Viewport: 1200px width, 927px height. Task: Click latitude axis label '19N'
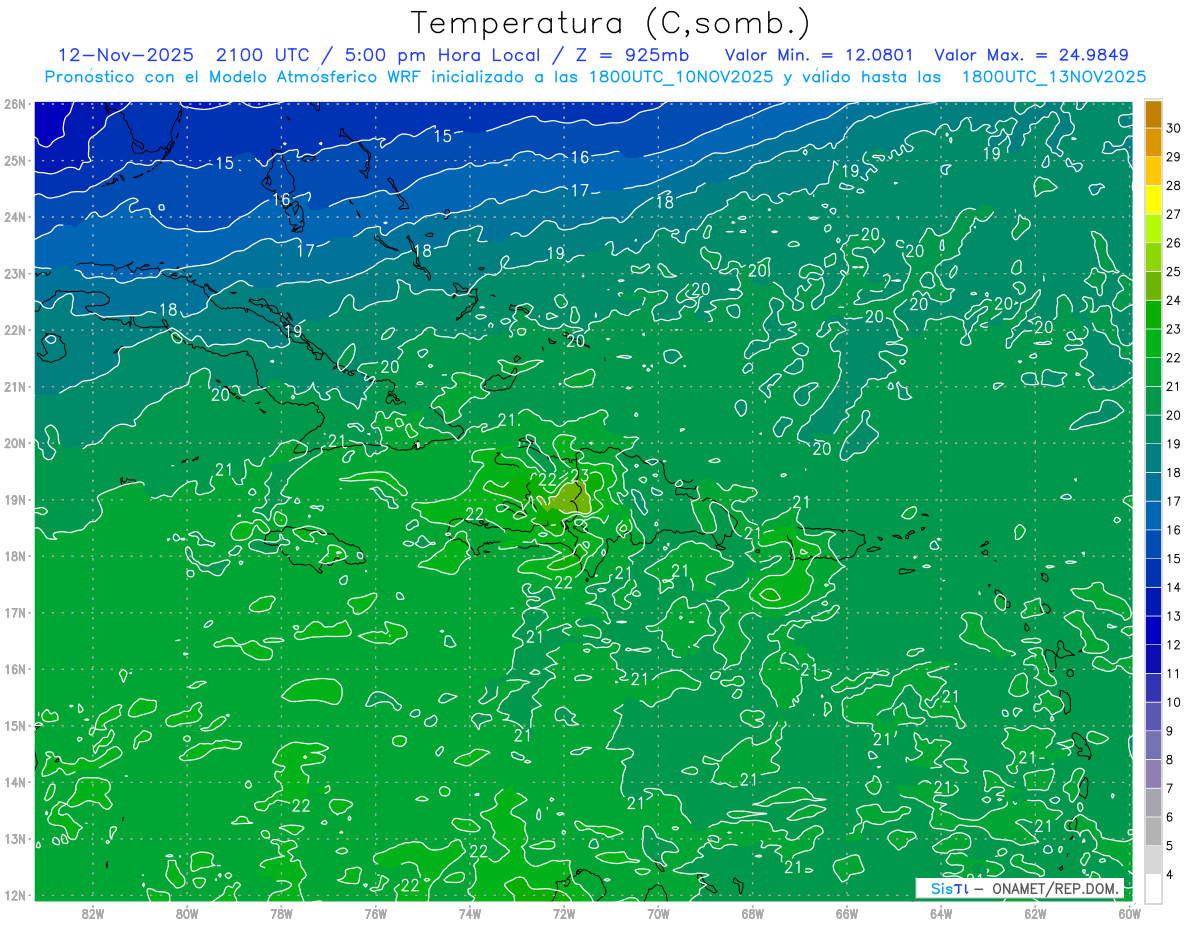(14, 500)
